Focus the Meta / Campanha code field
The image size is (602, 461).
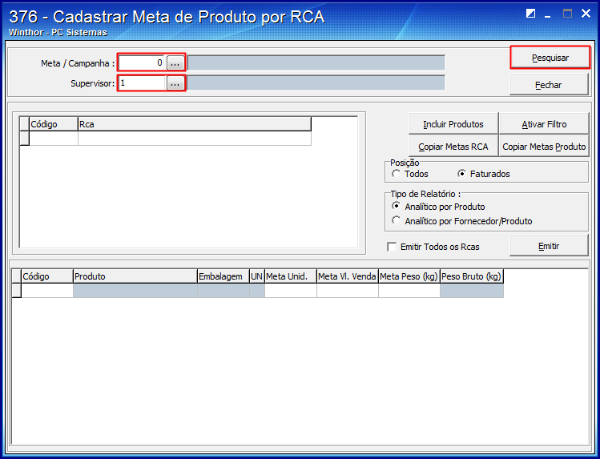click(142, 63)
